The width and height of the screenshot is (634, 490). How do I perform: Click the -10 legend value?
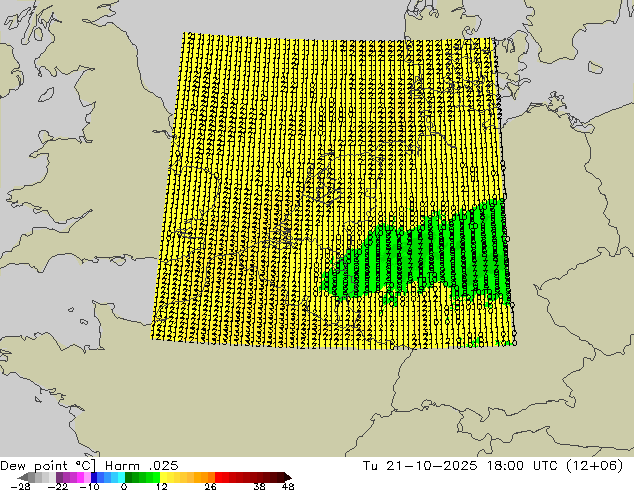click(x=89, y=486)
